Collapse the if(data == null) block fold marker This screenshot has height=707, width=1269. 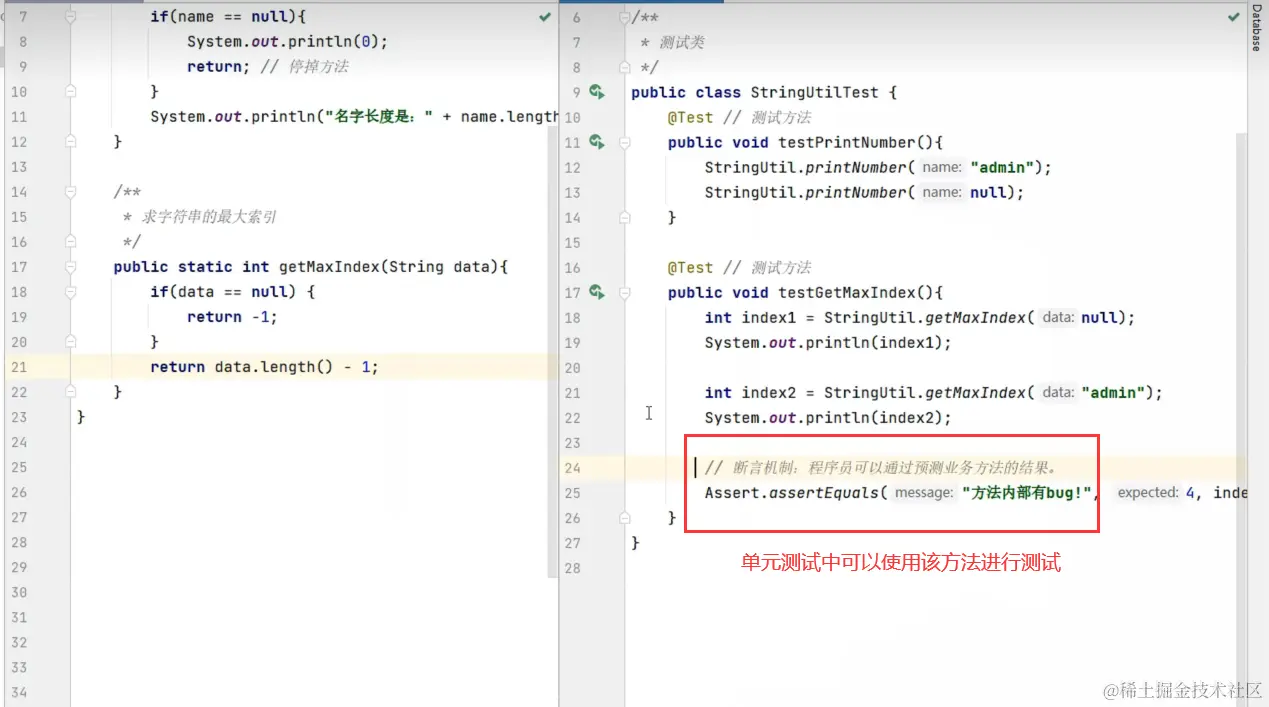(x=71, y=292)
